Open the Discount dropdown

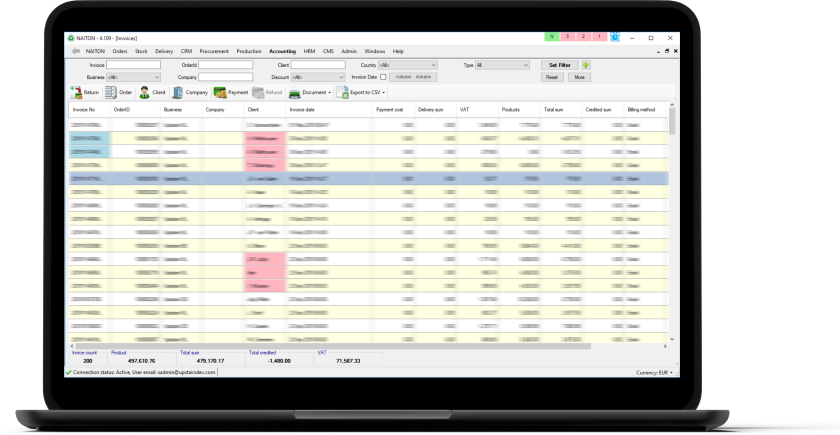319,77
